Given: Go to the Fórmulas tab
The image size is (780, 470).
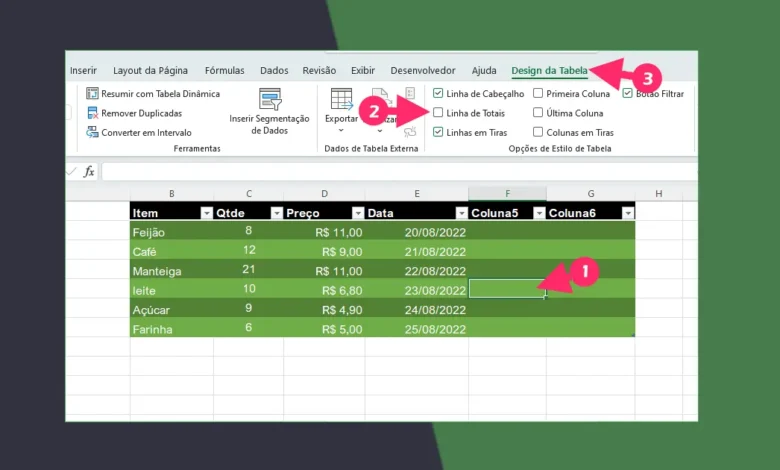Looking at the screenshot, I should (224, 71).
